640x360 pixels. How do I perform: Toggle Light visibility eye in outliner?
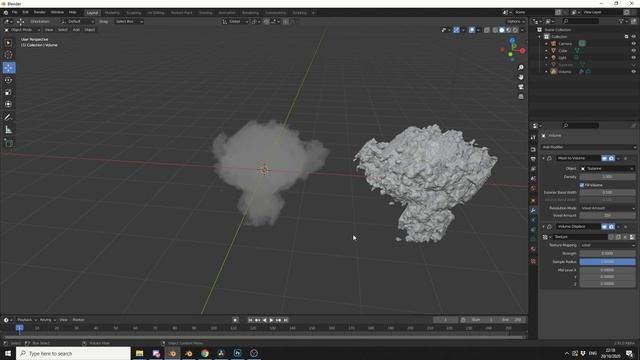click(633, 58)
